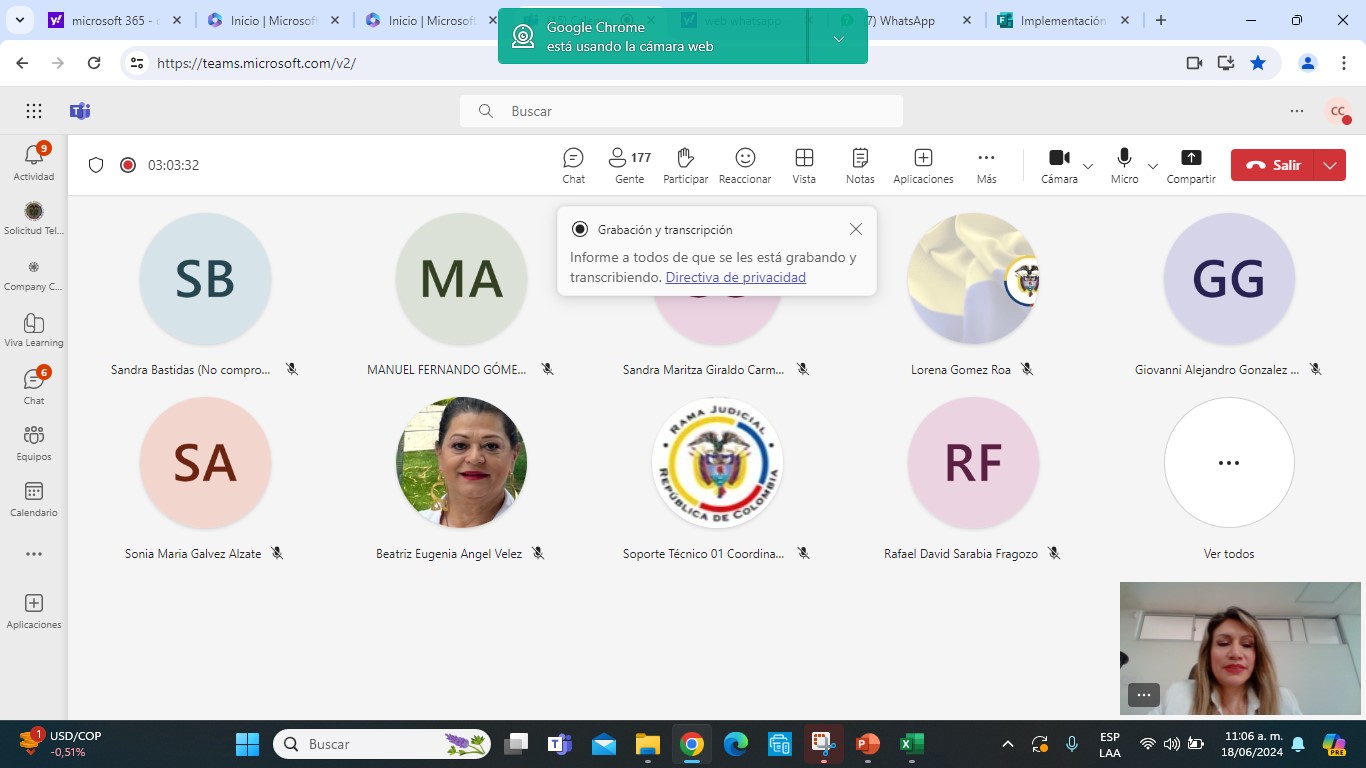
Task: Click the recording indicator icon
Action: pyautogui.click(x=128, y=165)
